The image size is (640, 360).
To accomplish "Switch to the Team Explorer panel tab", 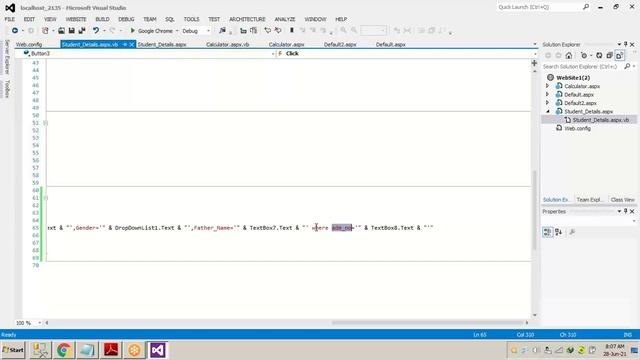I will pyautogui.click(x=589, y=200).
